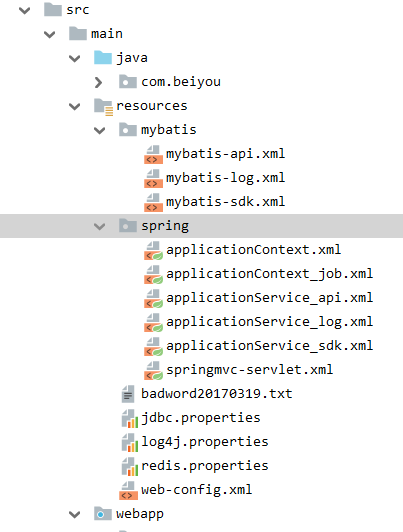403x532 pixels.
Task: Select redis.properties file name
Action: 205,466
